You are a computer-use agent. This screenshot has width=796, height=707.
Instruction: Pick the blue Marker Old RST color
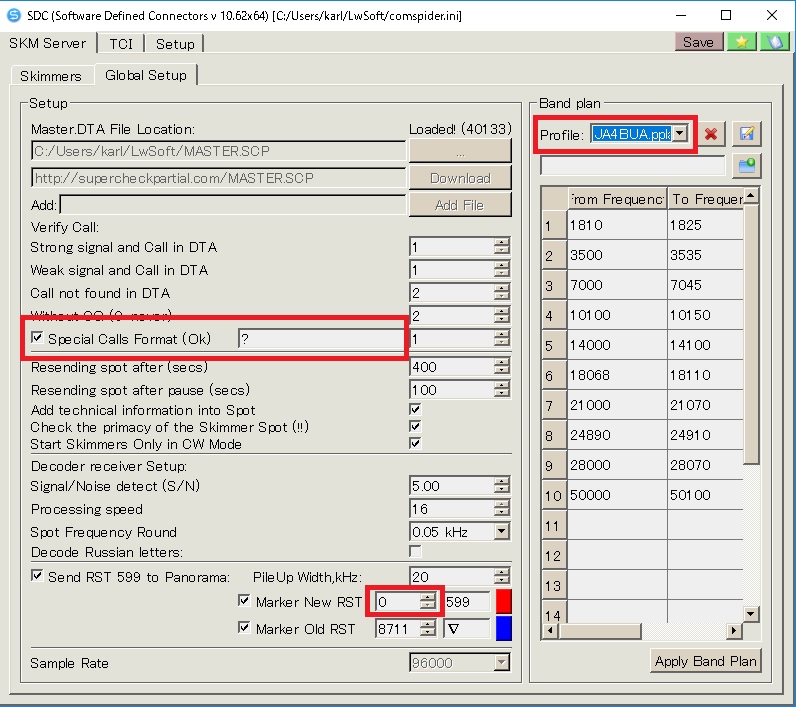[x=504, y=628]
